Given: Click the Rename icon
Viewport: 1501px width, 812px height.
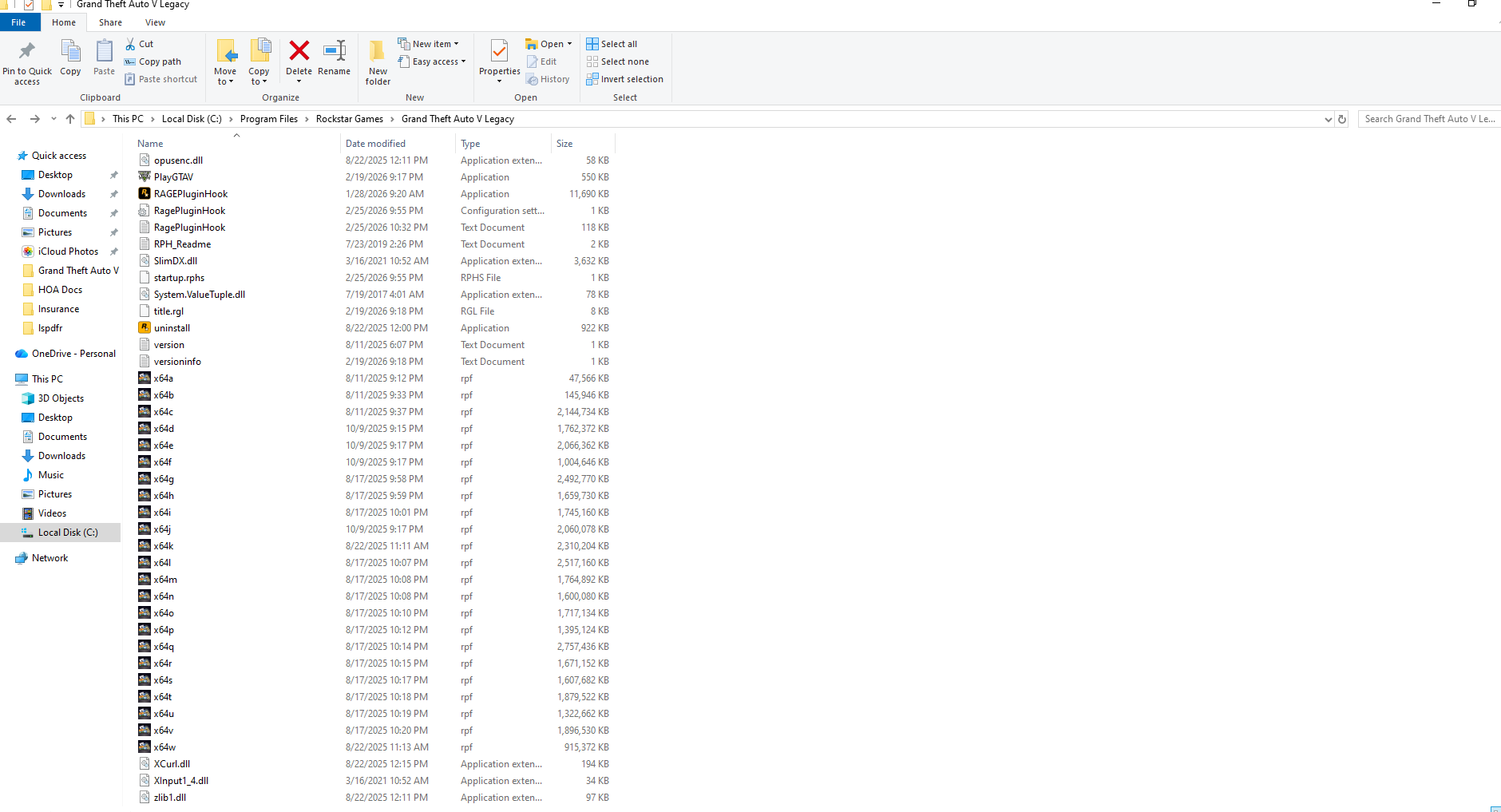Looking at the screenshot, I should tap(334, 51).
